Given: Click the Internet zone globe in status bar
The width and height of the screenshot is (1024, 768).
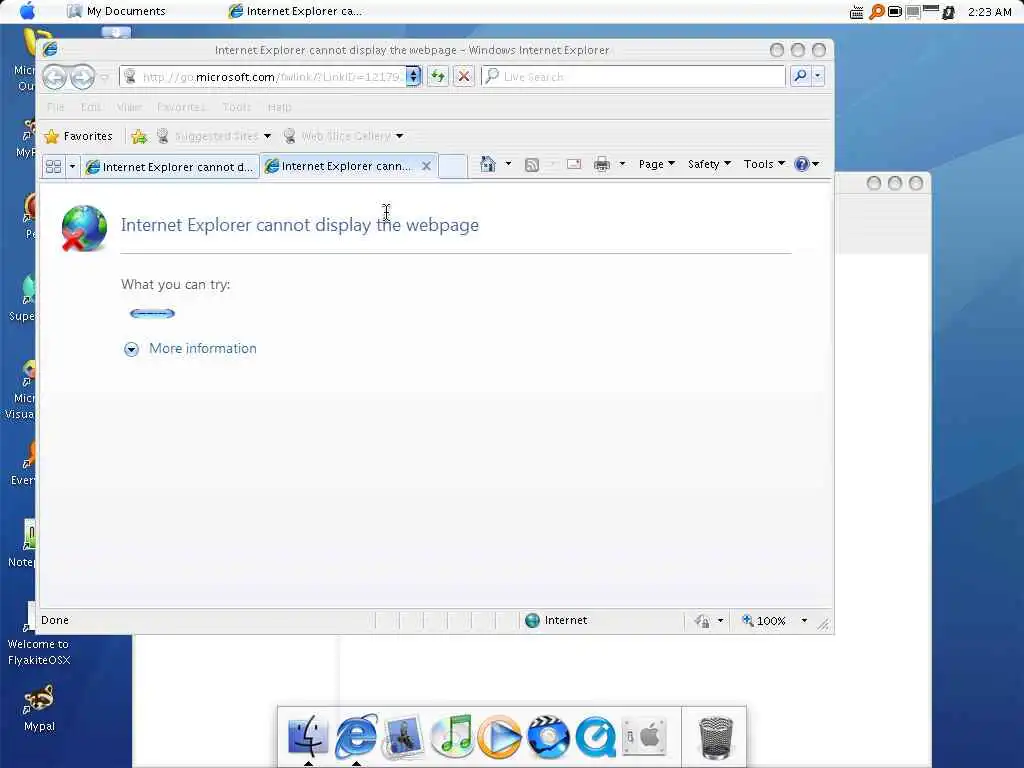Looking at the screenshot, I should (x=532, y=620).
